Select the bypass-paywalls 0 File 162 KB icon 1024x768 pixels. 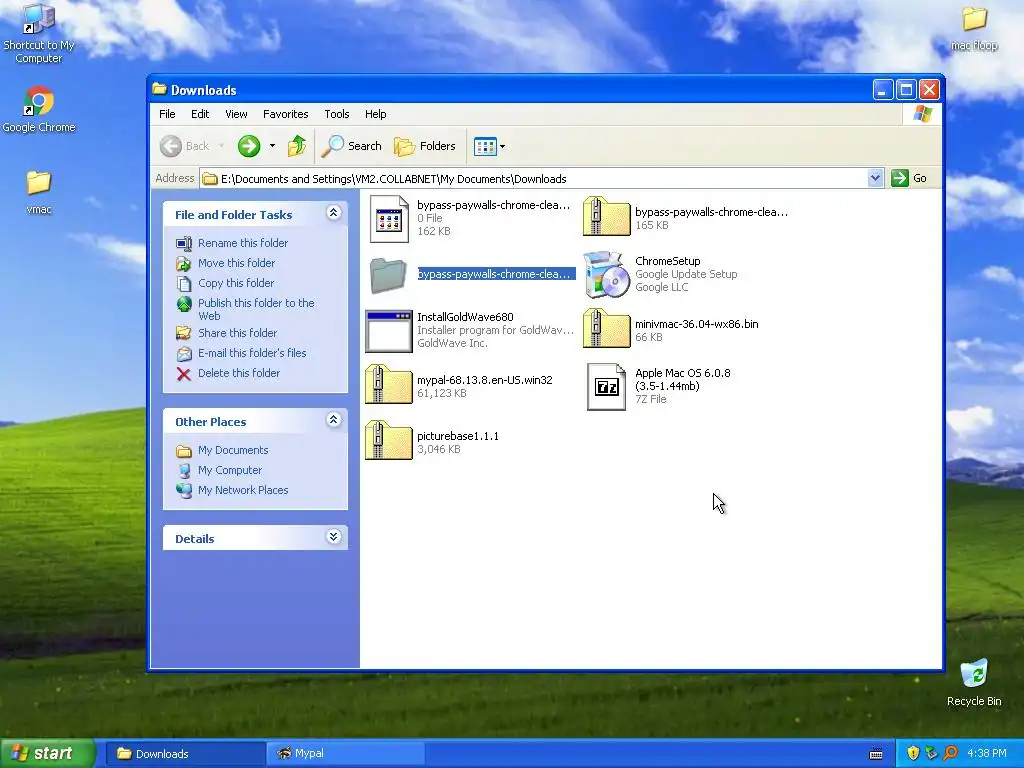(389, 219)
